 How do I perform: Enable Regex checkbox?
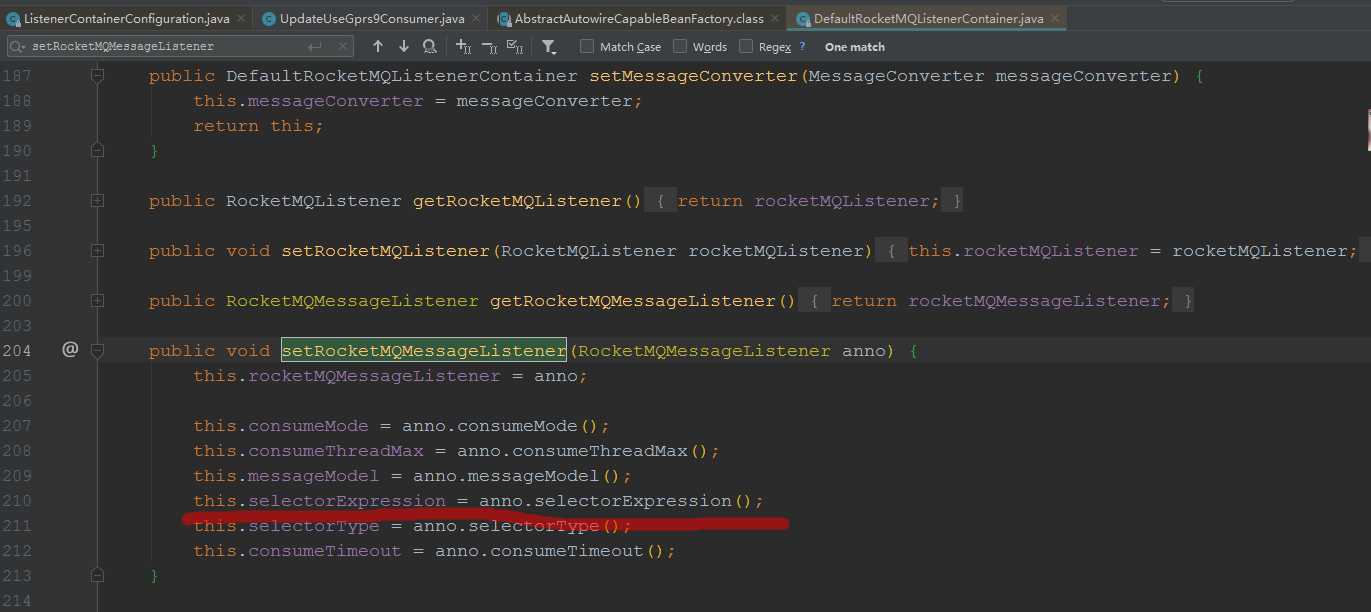click(x=746, y=46)
